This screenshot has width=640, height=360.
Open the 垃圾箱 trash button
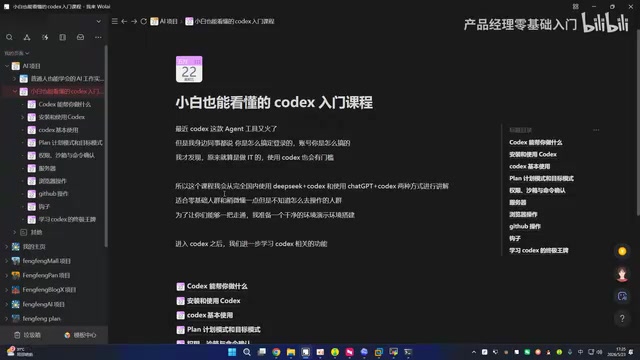pos(27,335)
